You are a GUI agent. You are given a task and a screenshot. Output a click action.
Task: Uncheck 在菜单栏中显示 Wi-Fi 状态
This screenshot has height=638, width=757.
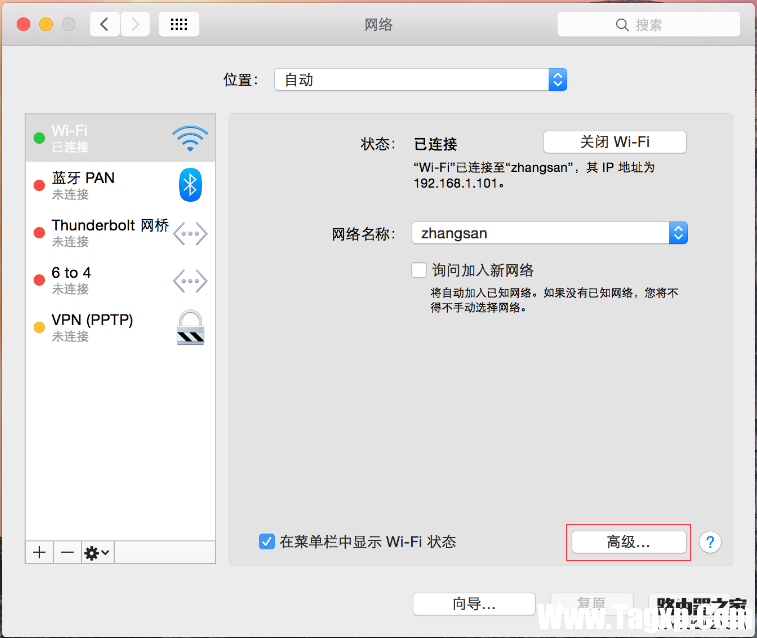click(267, 541)
